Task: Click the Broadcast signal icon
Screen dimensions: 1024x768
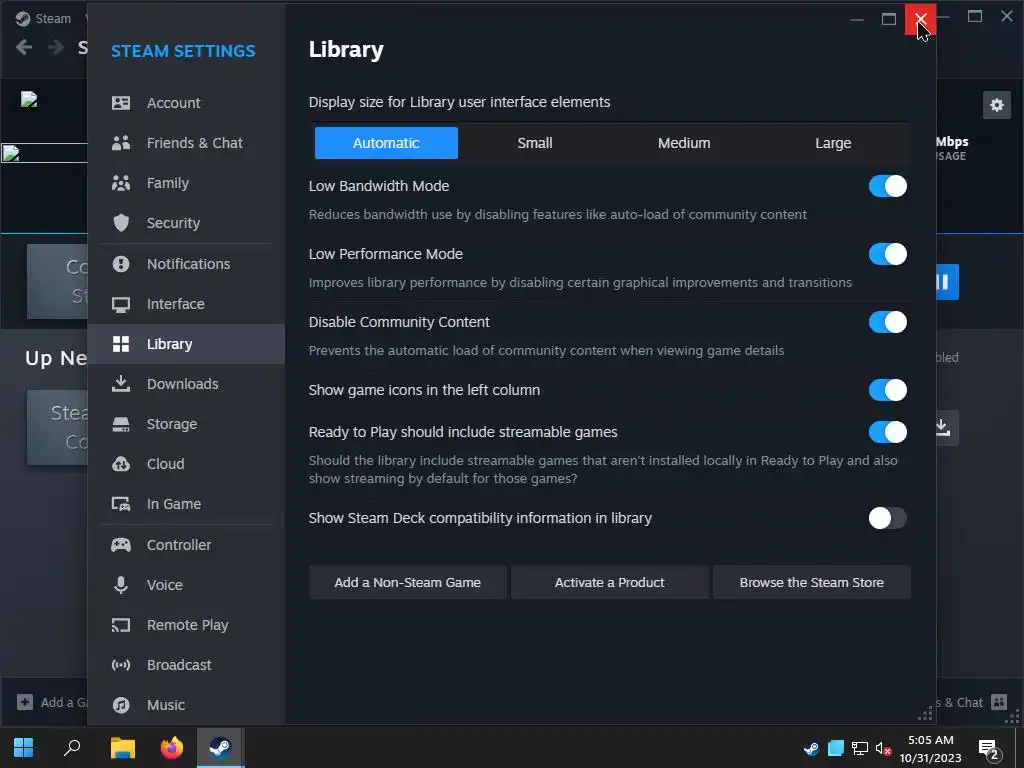Action: pos(121,665)
